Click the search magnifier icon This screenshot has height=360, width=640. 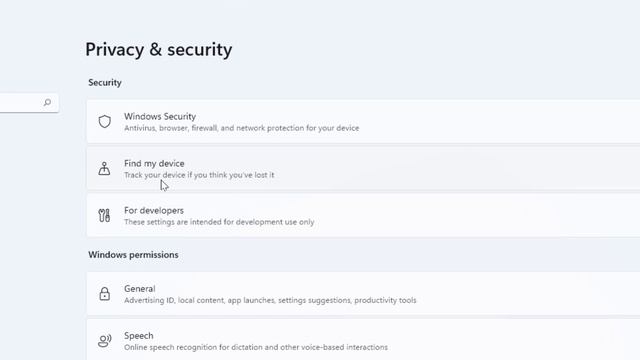47,102
